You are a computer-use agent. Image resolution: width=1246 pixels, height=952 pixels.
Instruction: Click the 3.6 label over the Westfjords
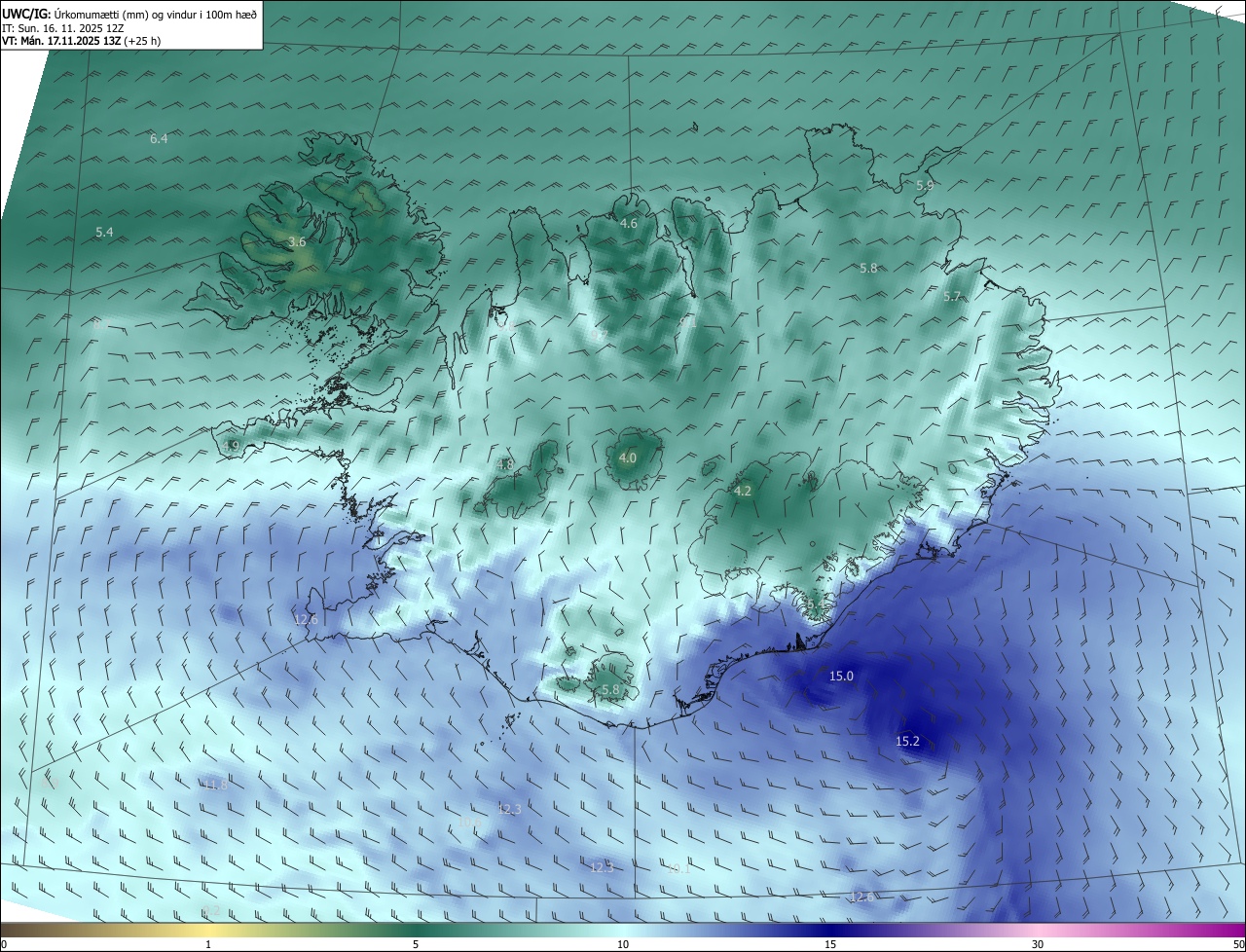(x=298, y=241)
